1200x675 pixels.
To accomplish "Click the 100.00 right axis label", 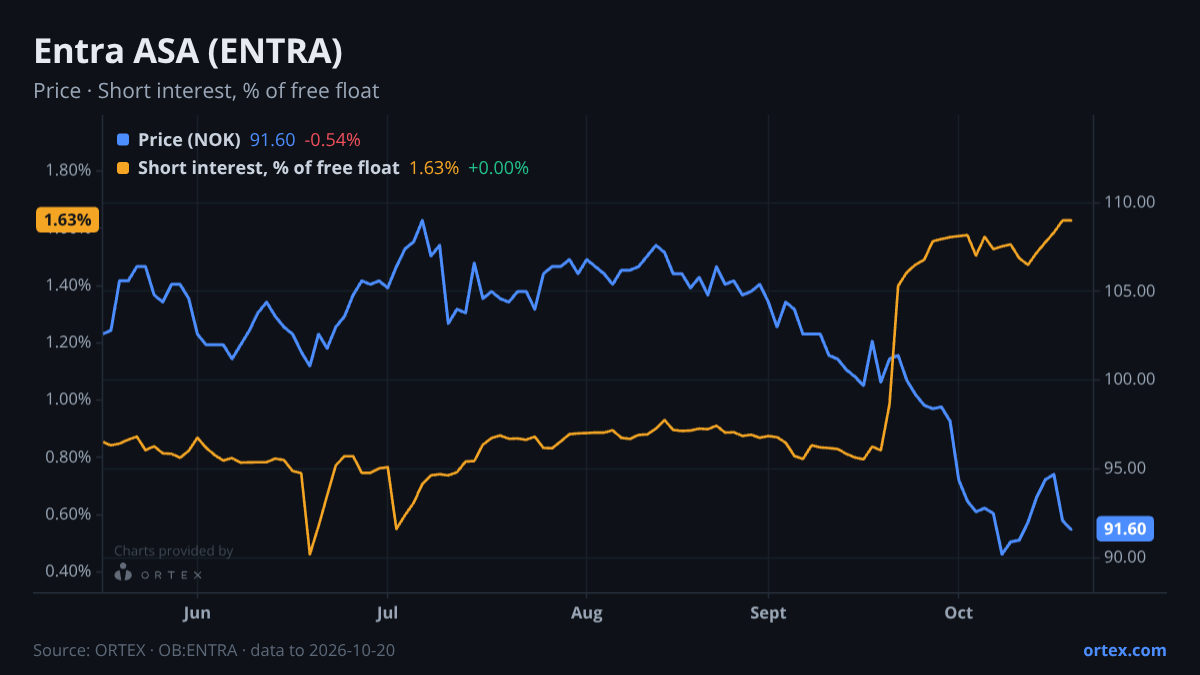I will (x=1131, y=379).
